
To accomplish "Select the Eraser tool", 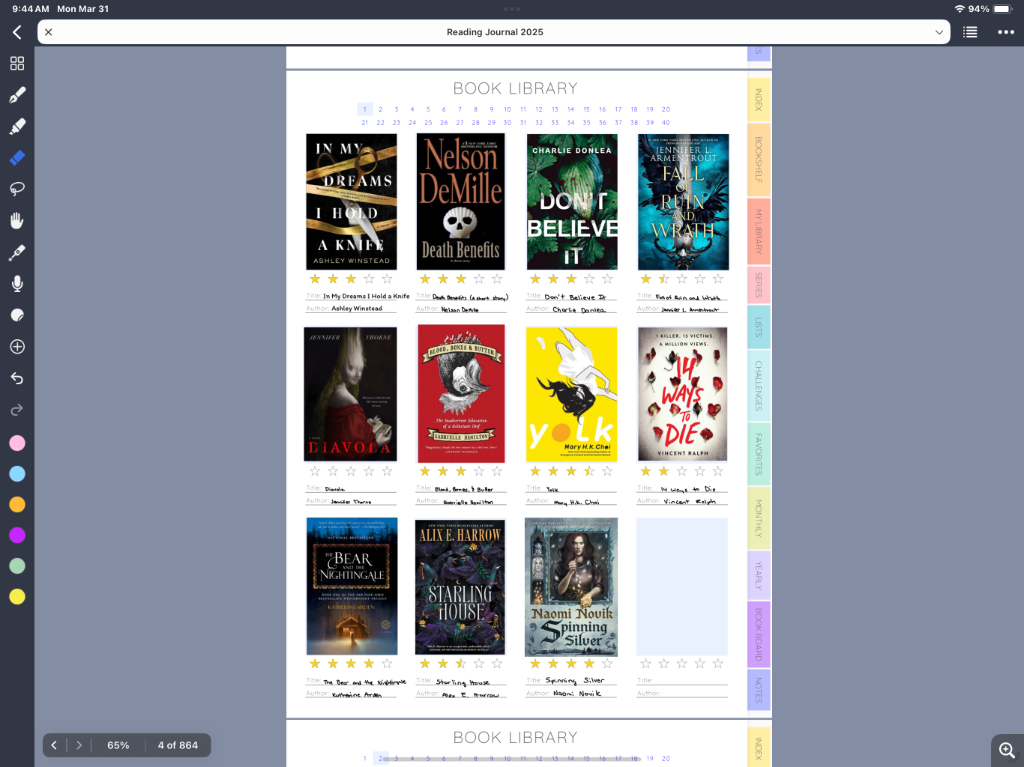I will tap(17, 157).
